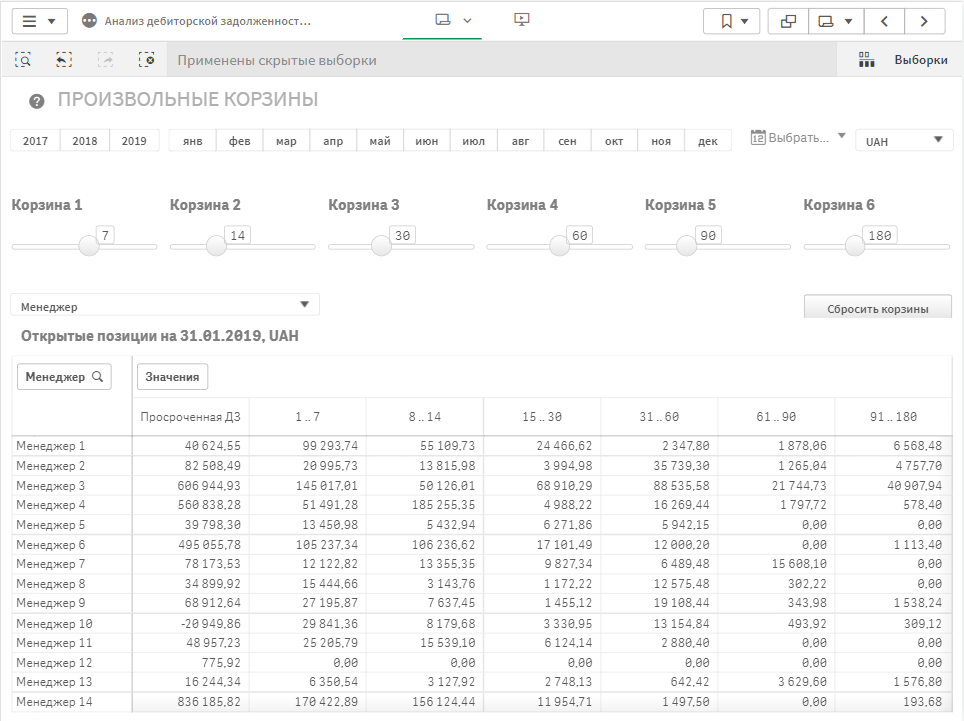Open the UAH currency dropdown
The height and width of the screenshot is (721, 964).
tap(904, 140)
